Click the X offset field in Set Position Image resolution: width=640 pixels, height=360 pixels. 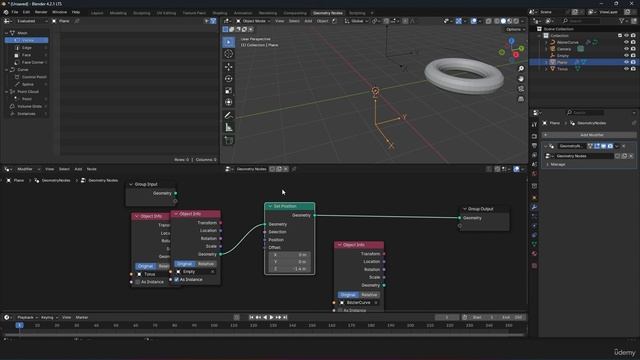289,255
